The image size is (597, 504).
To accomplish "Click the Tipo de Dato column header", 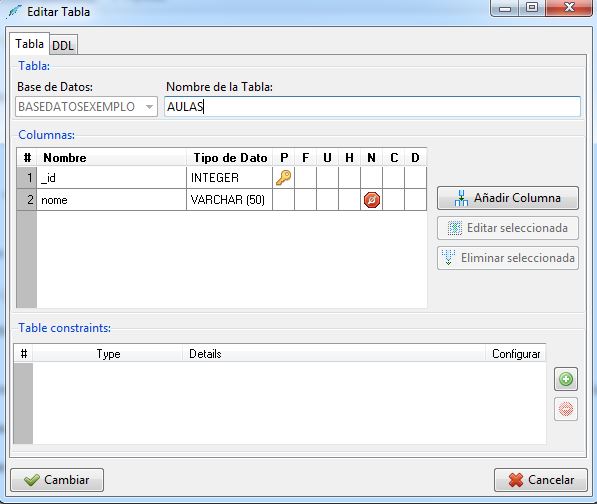I will pyautogui.click(x=230, y=157).
